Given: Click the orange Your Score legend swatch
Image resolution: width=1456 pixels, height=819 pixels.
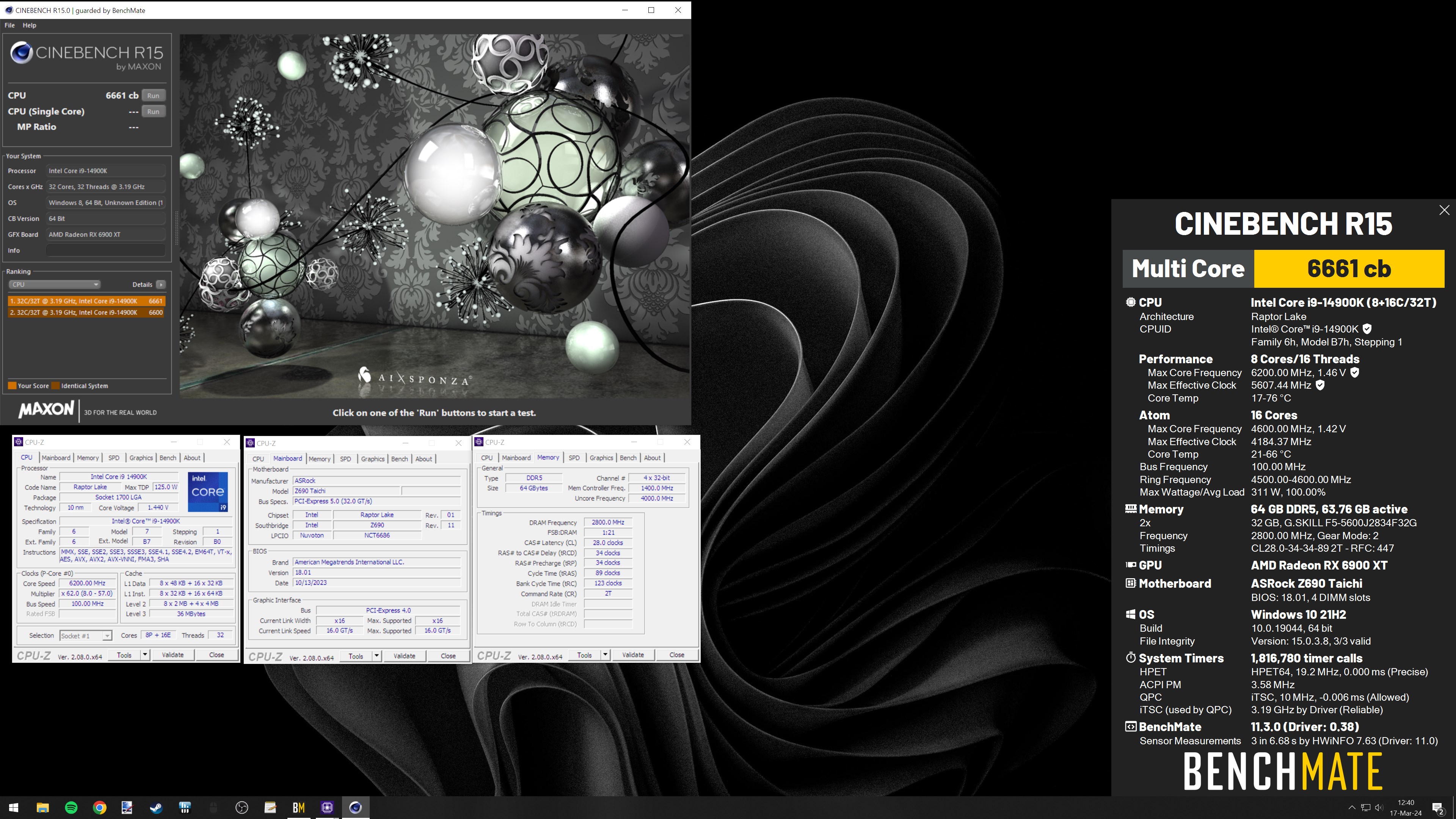Looking at the screenshot, I should 12,386.
